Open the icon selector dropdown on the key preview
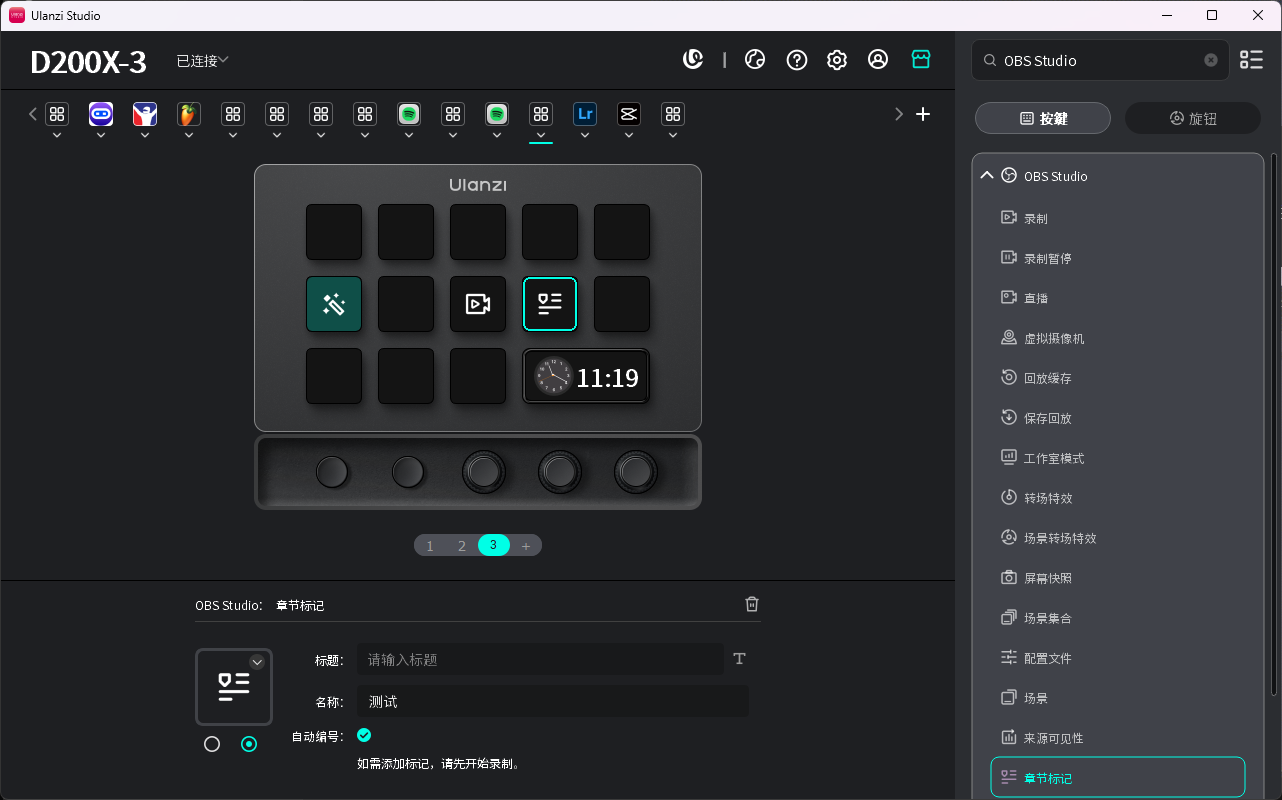 click(257, 661)
